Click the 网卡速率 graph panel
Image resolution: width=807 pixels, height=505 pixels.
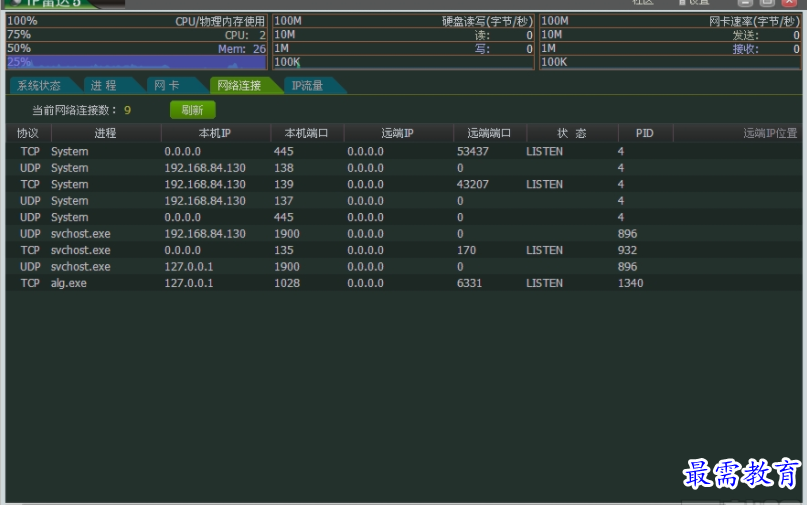pyautogui.click(x=670, y=42)
